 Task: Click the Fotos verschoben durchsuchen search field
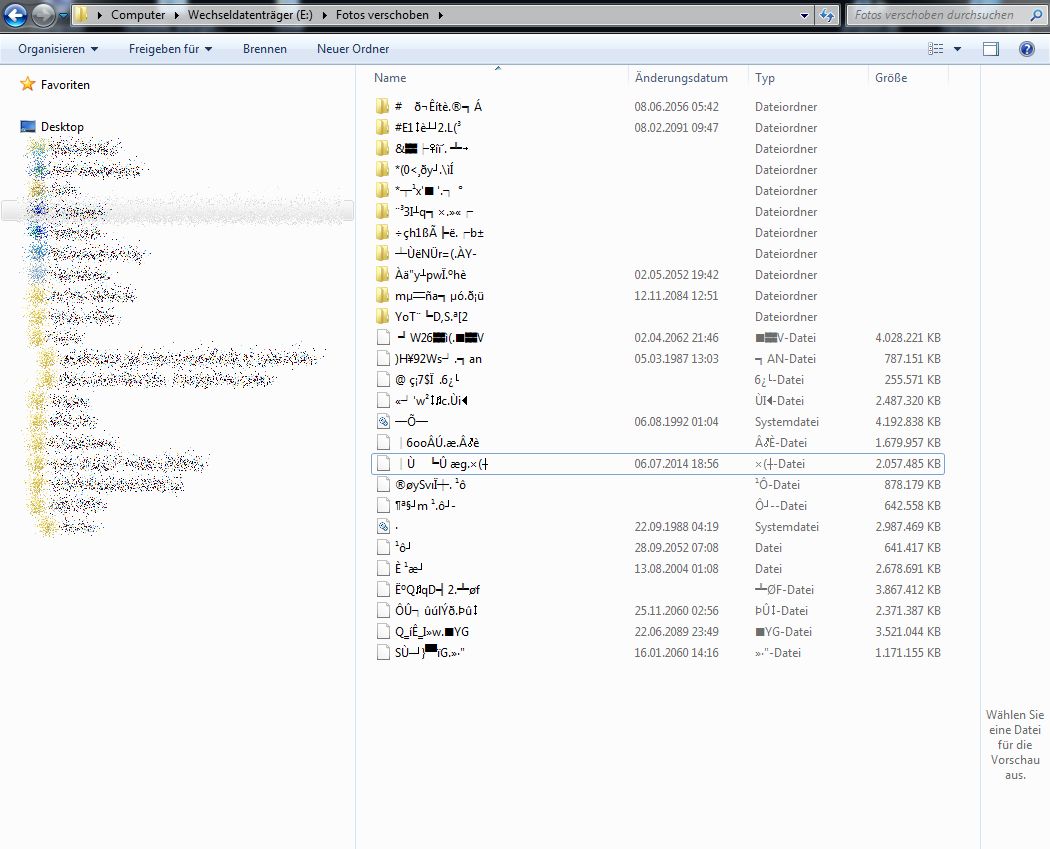pos(934,15)
